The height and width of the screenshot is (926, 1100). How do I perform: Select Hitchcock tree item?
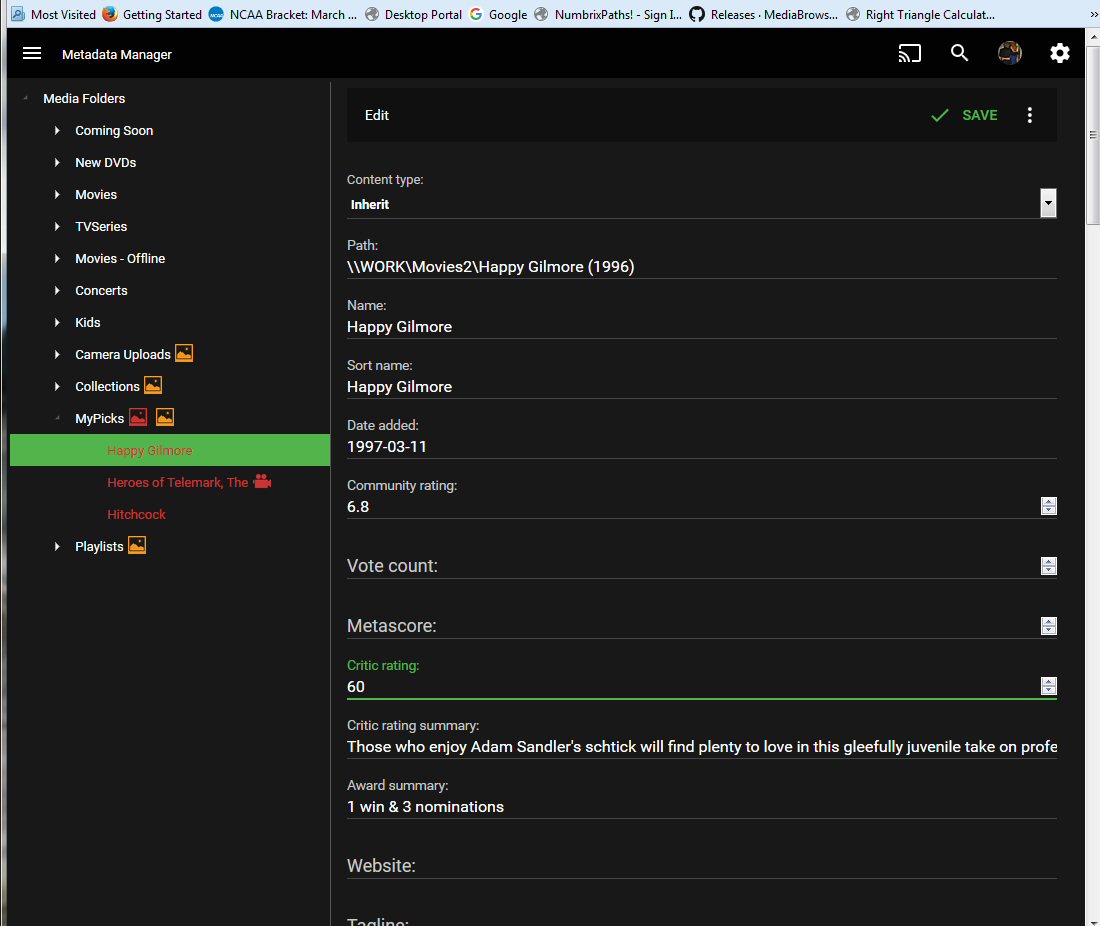tap(136, 514)
